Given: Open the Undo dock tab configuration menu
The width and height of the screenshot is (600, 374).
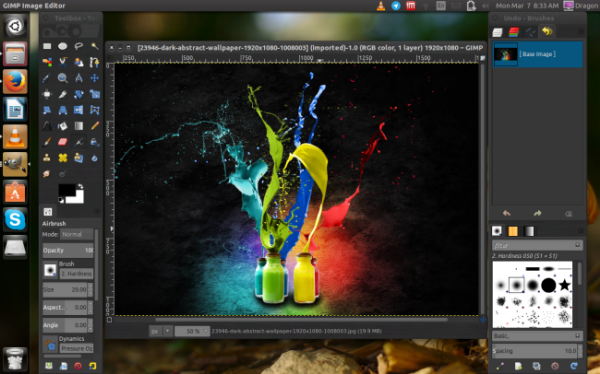Looking at the screenshot, I should [580, 31].
